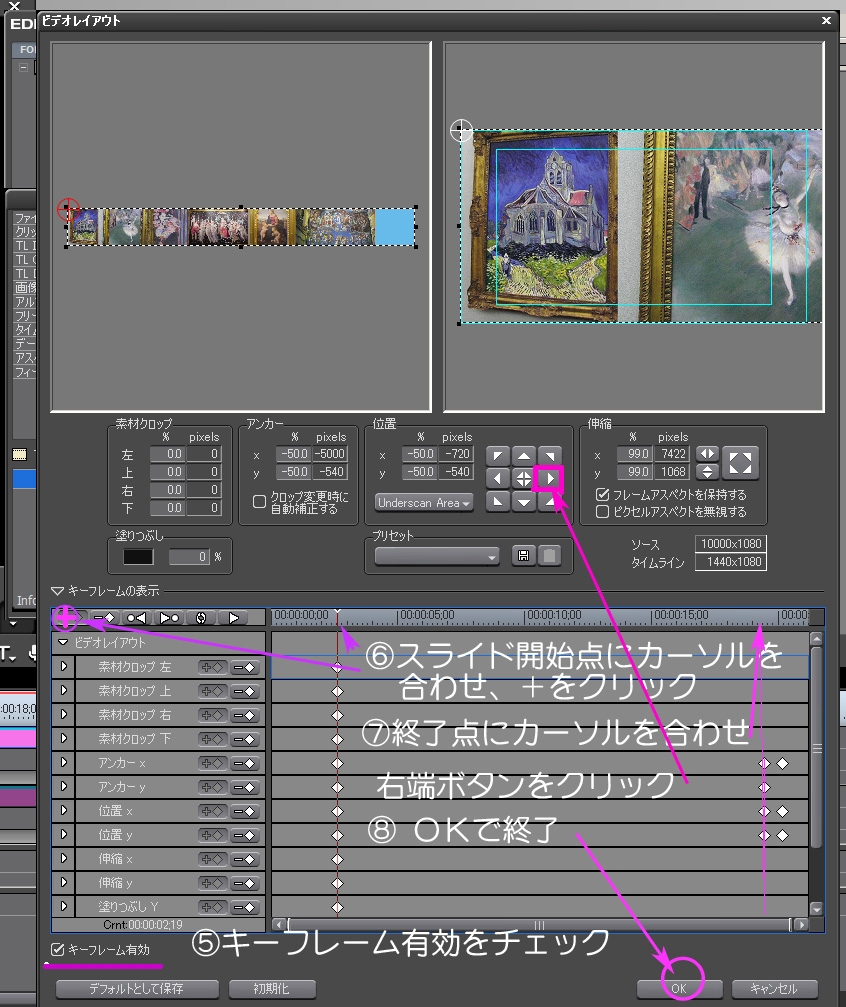
Task: Jump to the next keyframe
Action: point(168,618)
